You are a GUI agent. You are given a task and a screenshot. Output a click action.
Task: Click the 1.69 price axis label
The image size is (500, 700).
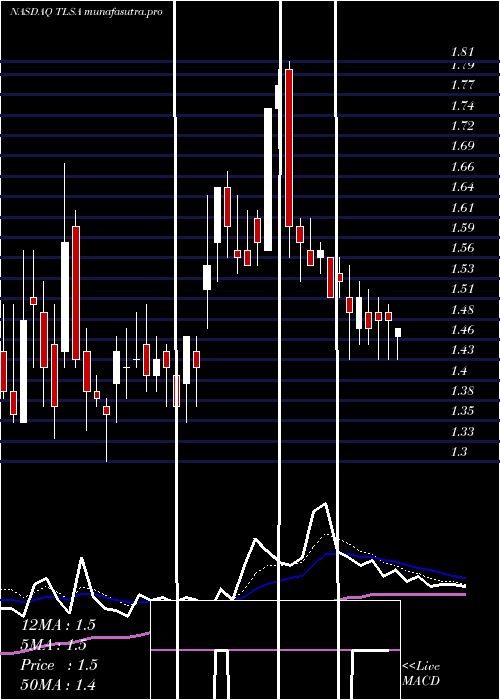click(462, 146)
